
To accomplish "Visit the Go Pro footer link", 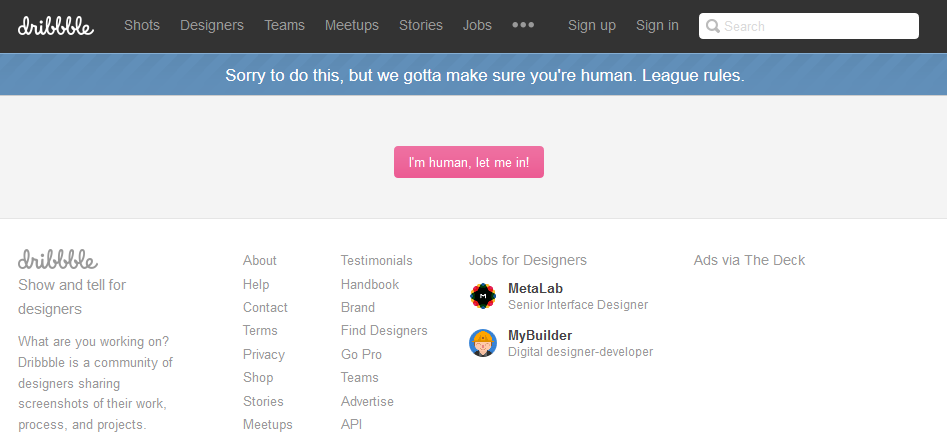I will tap(361, 354).
